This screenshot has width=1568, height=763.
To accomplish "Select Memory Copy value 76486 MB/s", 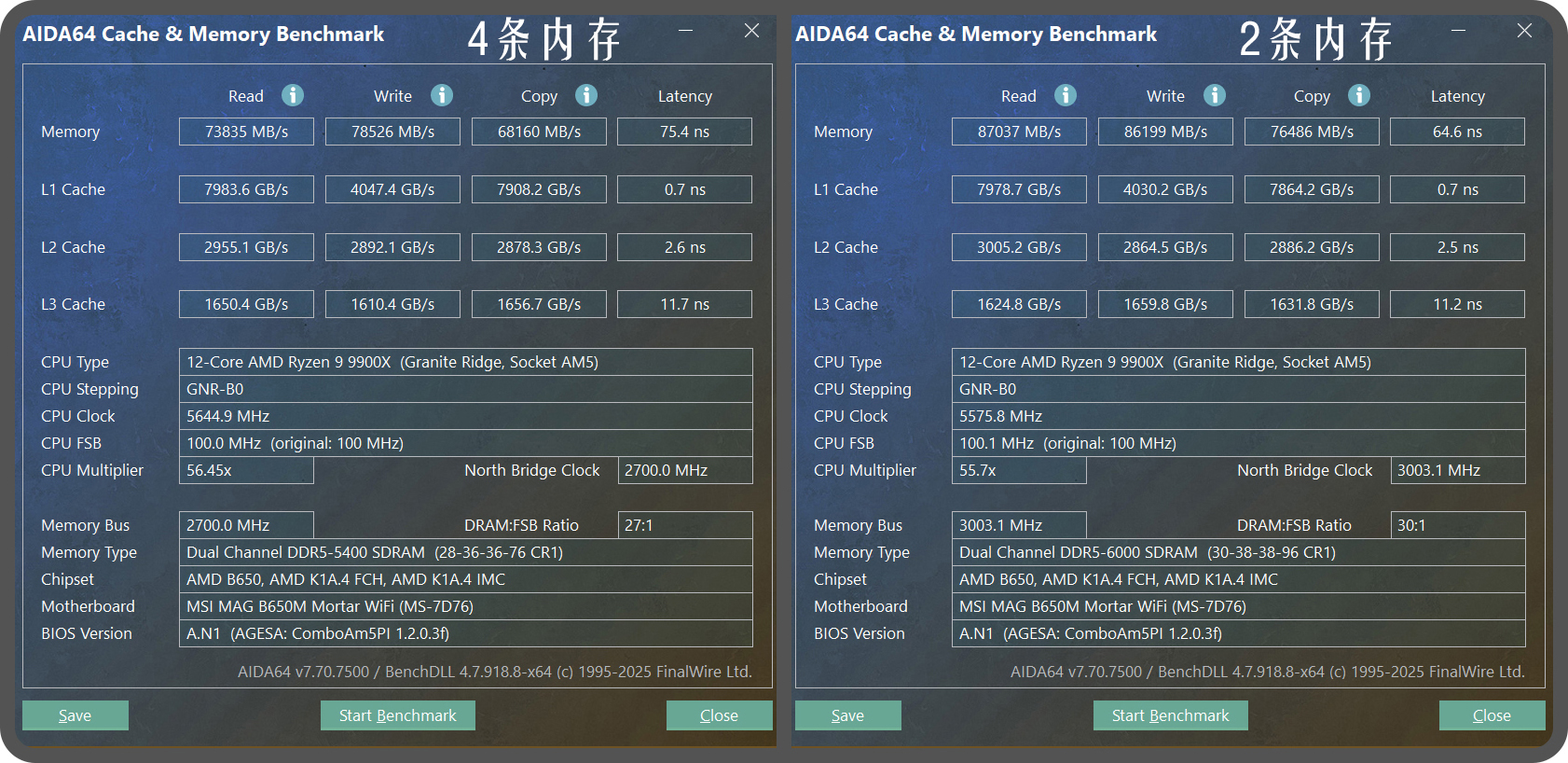I will point(1312,132).
